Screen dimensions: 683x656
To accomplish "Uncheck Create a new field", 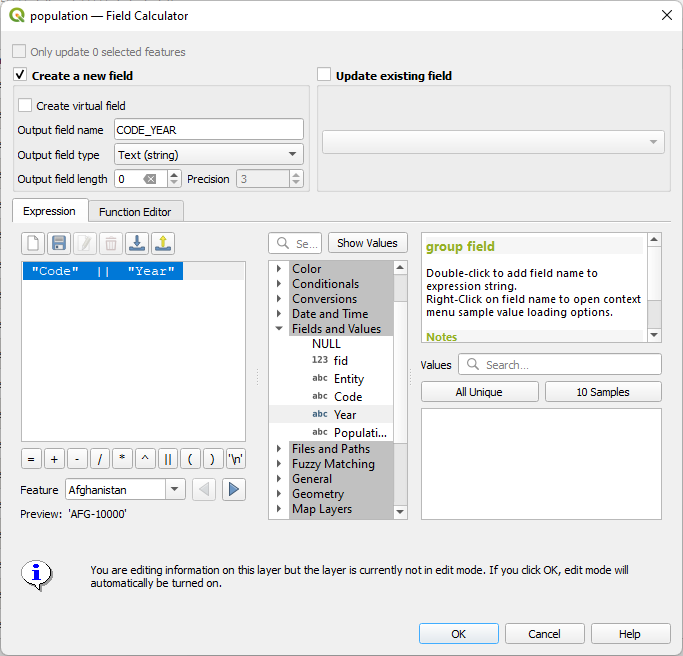I will pyautogui.click(x=20, y=74).
